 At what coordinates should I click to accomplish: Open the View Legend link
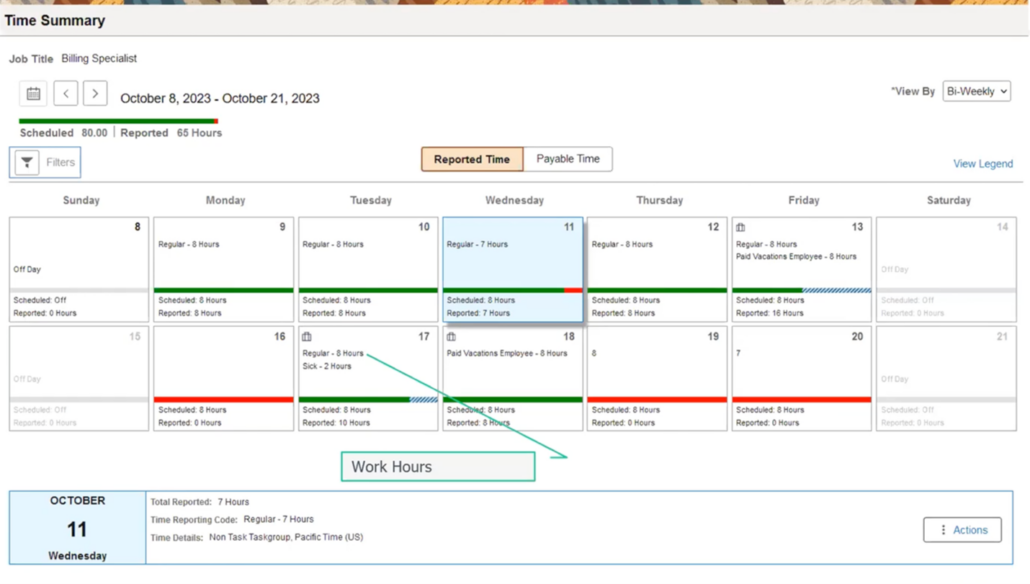[x=983, y=162]
